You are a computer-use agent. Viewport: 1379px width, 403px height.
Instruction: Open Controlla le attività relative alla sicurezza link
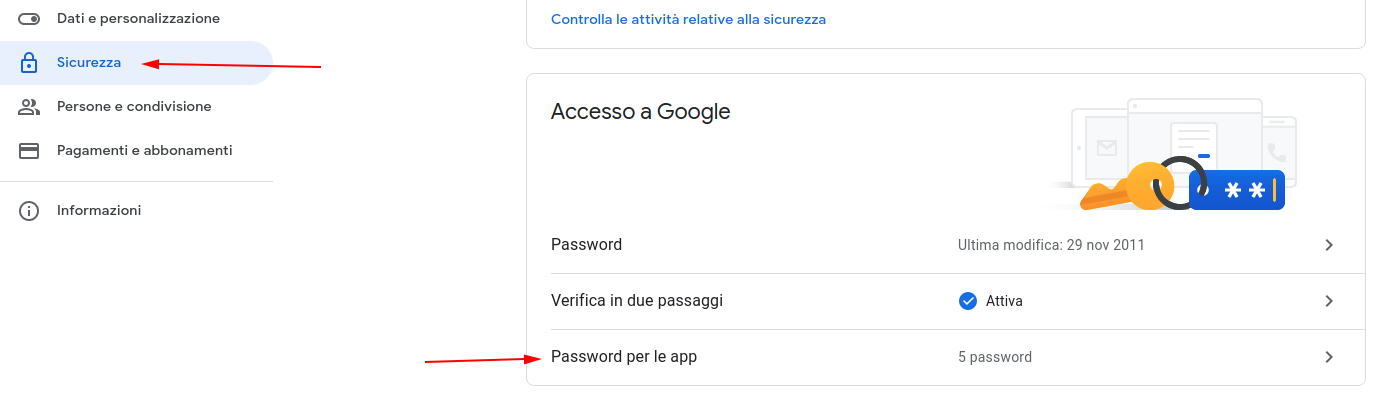688,19
